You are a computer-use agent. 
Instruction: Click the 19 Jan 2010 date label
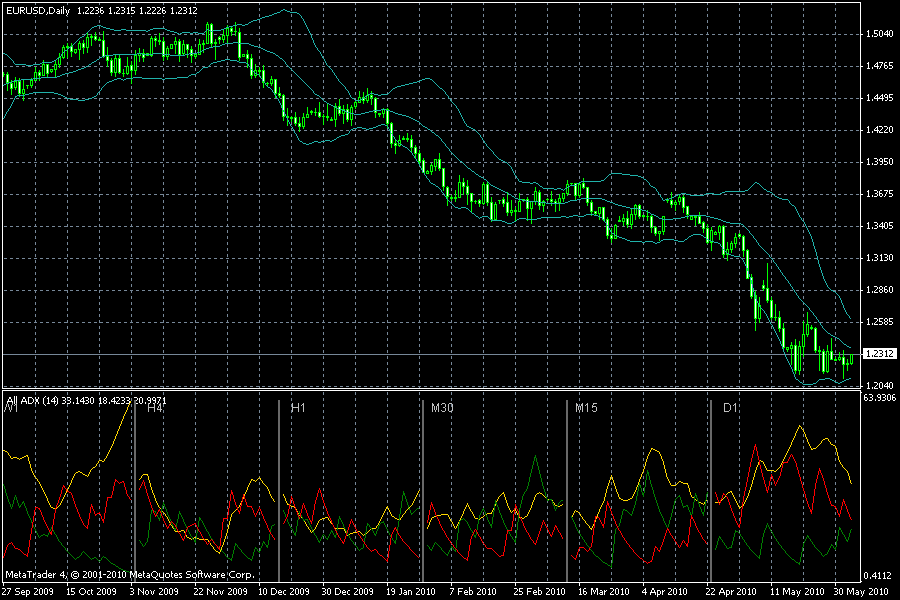411,591
